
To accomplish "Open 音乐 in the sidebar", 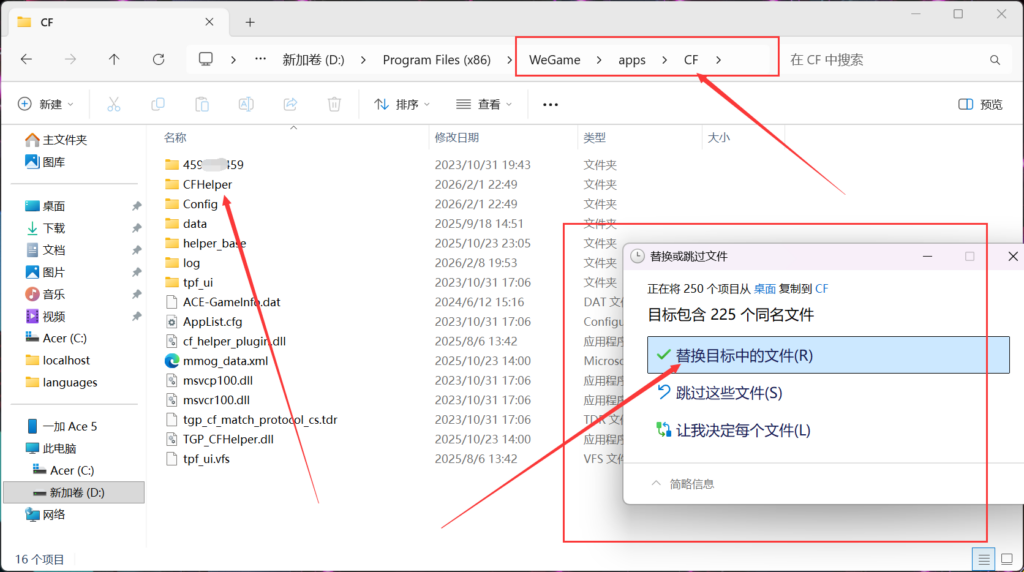I will tap(45, 294).
